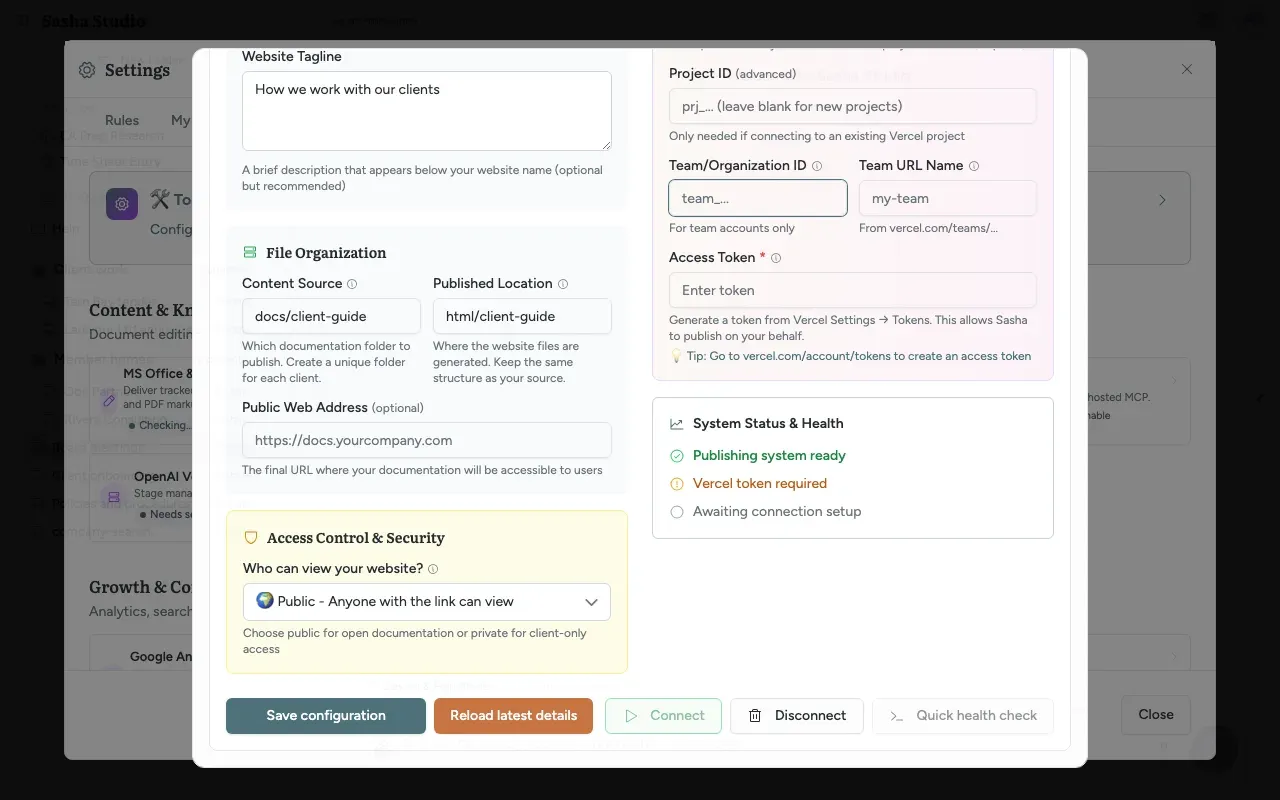Click info icon next to Team URL Name
1280x800 pixels.
tap(974, 166)
